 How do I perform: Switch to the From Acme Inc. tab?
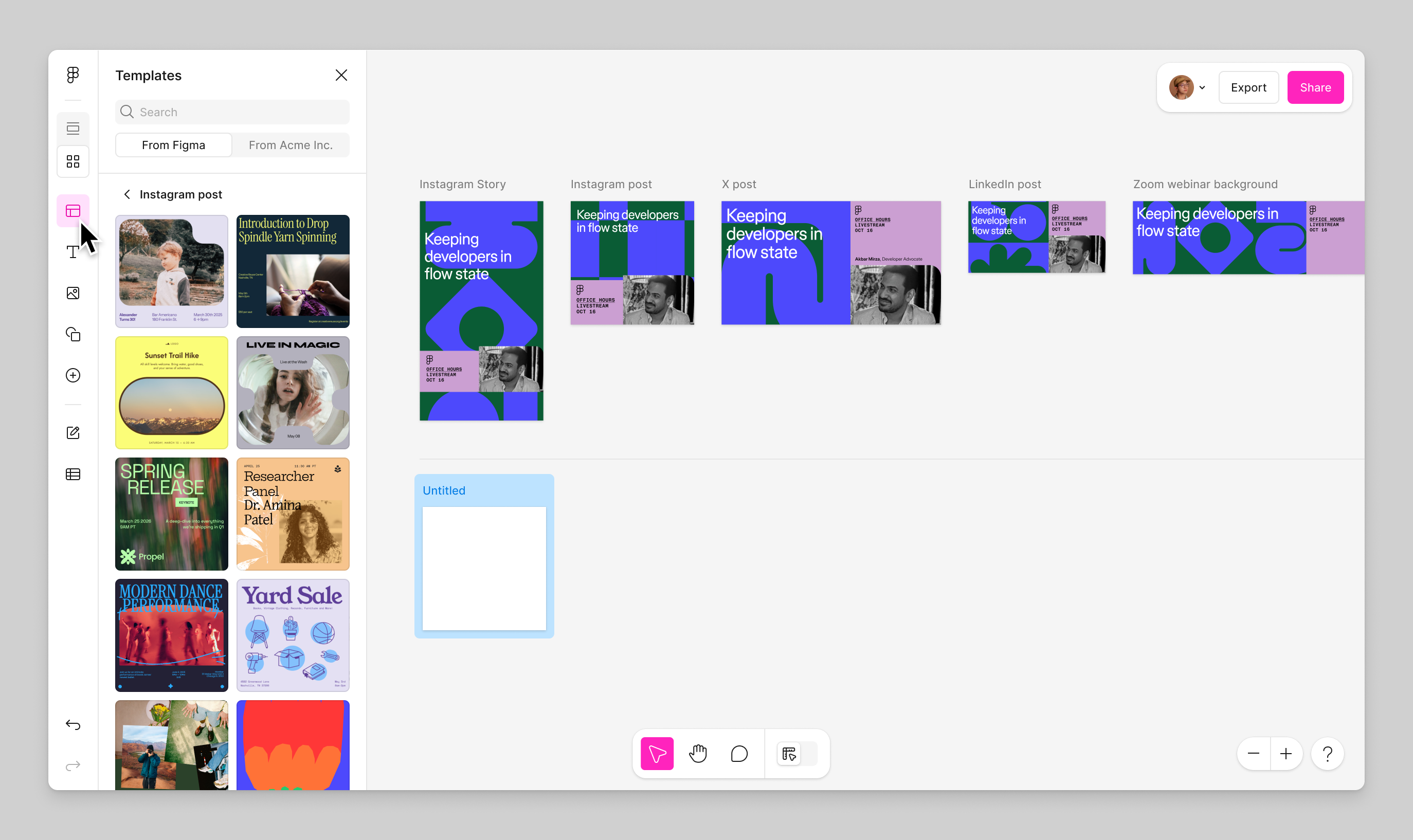pyautogui.click(x=291, y=145)
